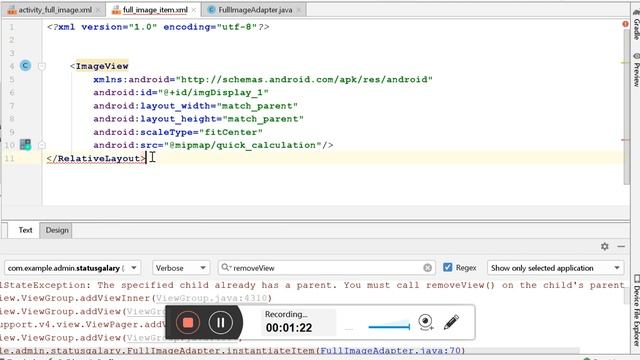The height and width of the screenshot is (360, 640).
Task: Click the red error indicator in editor corner
Action: pyautogui.click(x=625, y=24)
